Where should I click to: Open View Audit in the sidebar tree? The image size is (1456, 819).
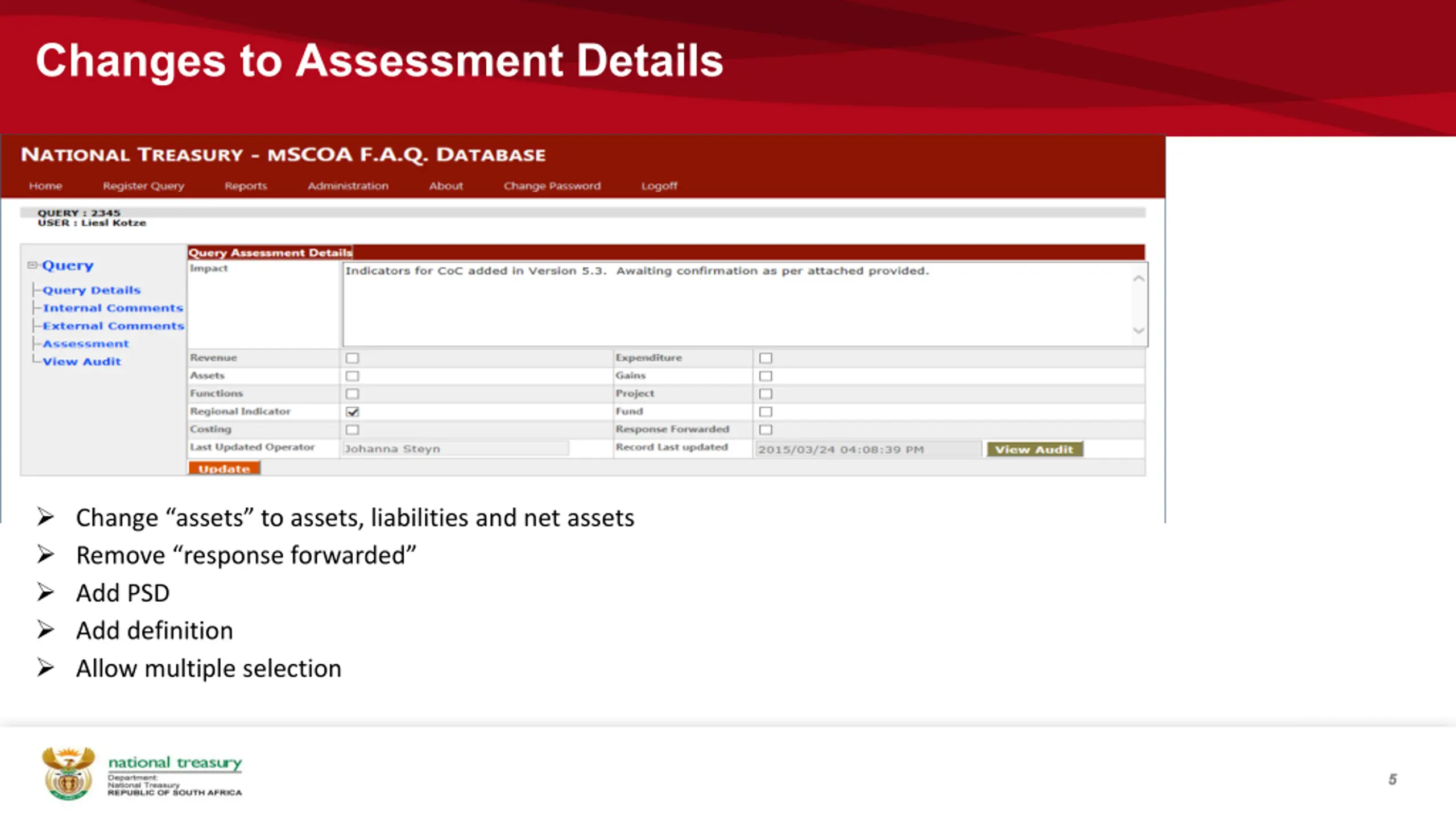[82, 362]
